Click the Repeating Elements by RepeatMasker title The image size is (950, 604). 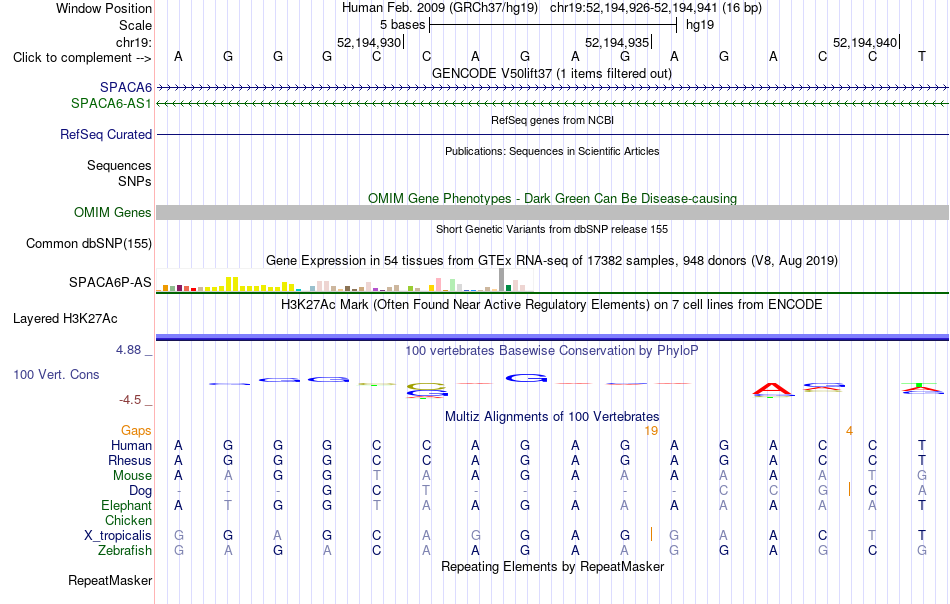553,566
